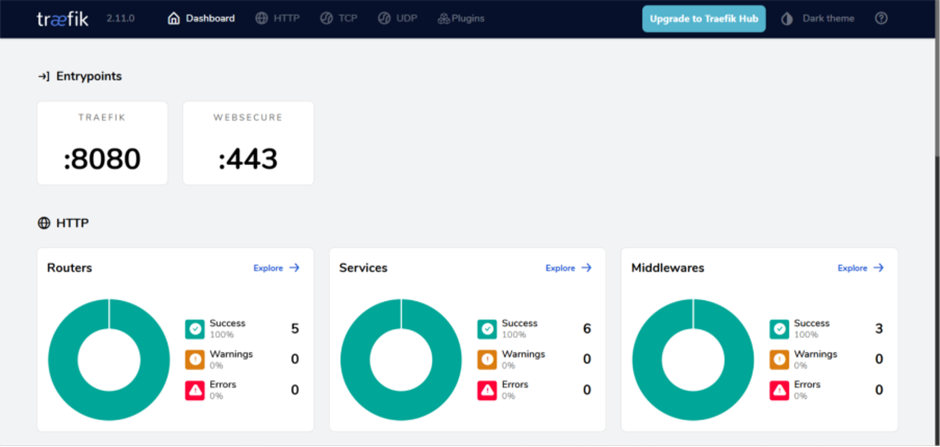Click Middlewares Success check icon
The height and width of the screenshot is (447, 940).
point(779,329)
